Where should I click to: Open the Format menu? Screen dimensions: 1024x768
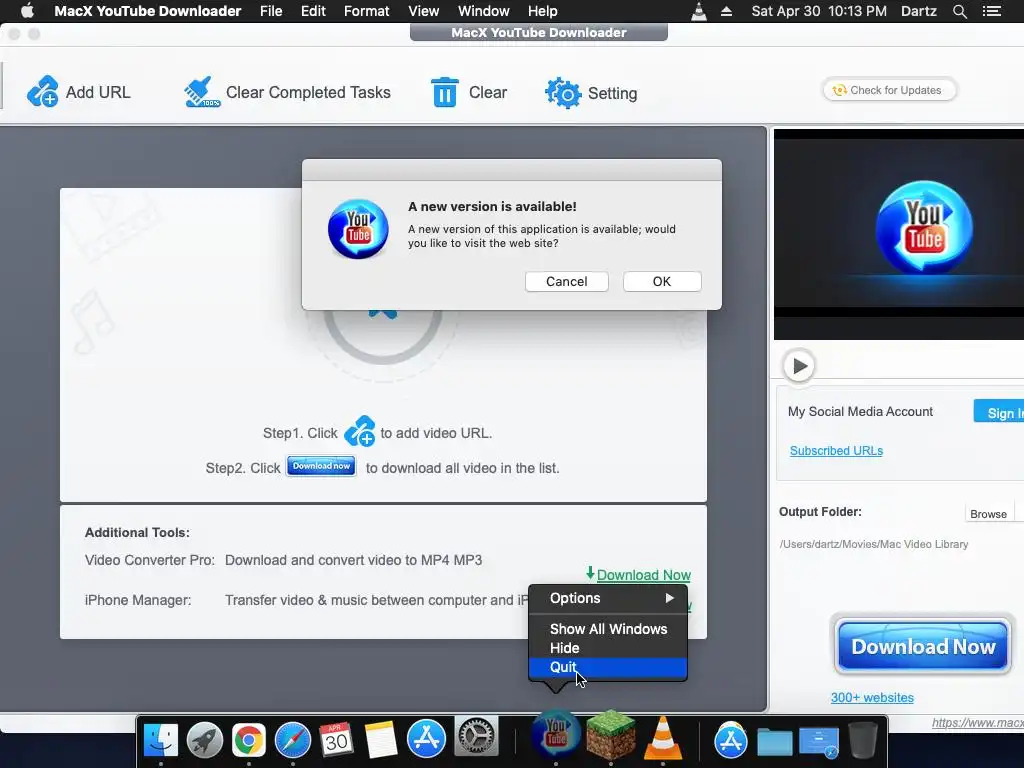pyautogui.click(x=366, y=11)
